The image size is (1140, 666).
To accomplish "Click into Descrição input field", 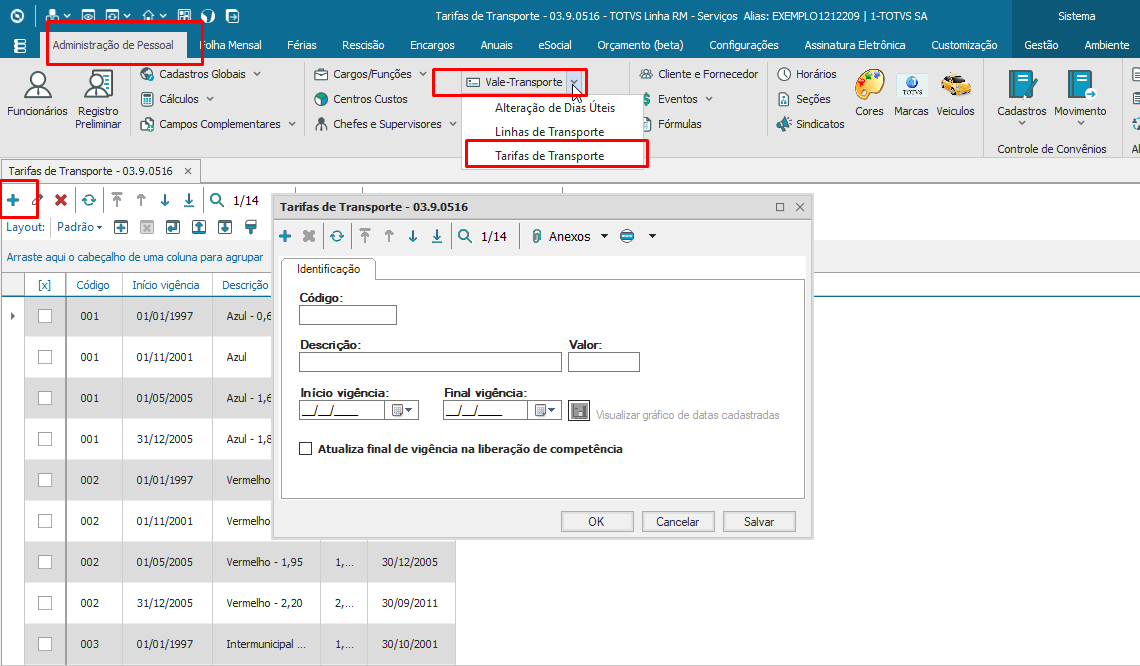I will coord(430,362).
